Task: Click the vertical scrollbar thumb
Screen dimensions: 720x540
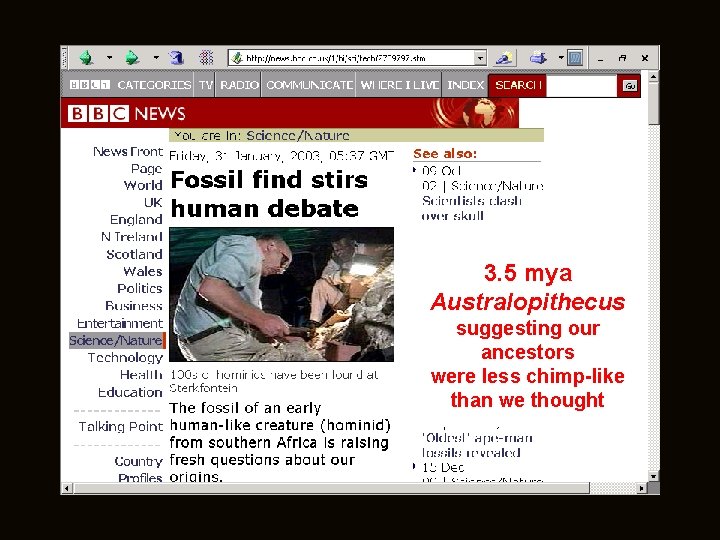Action: 653,103
